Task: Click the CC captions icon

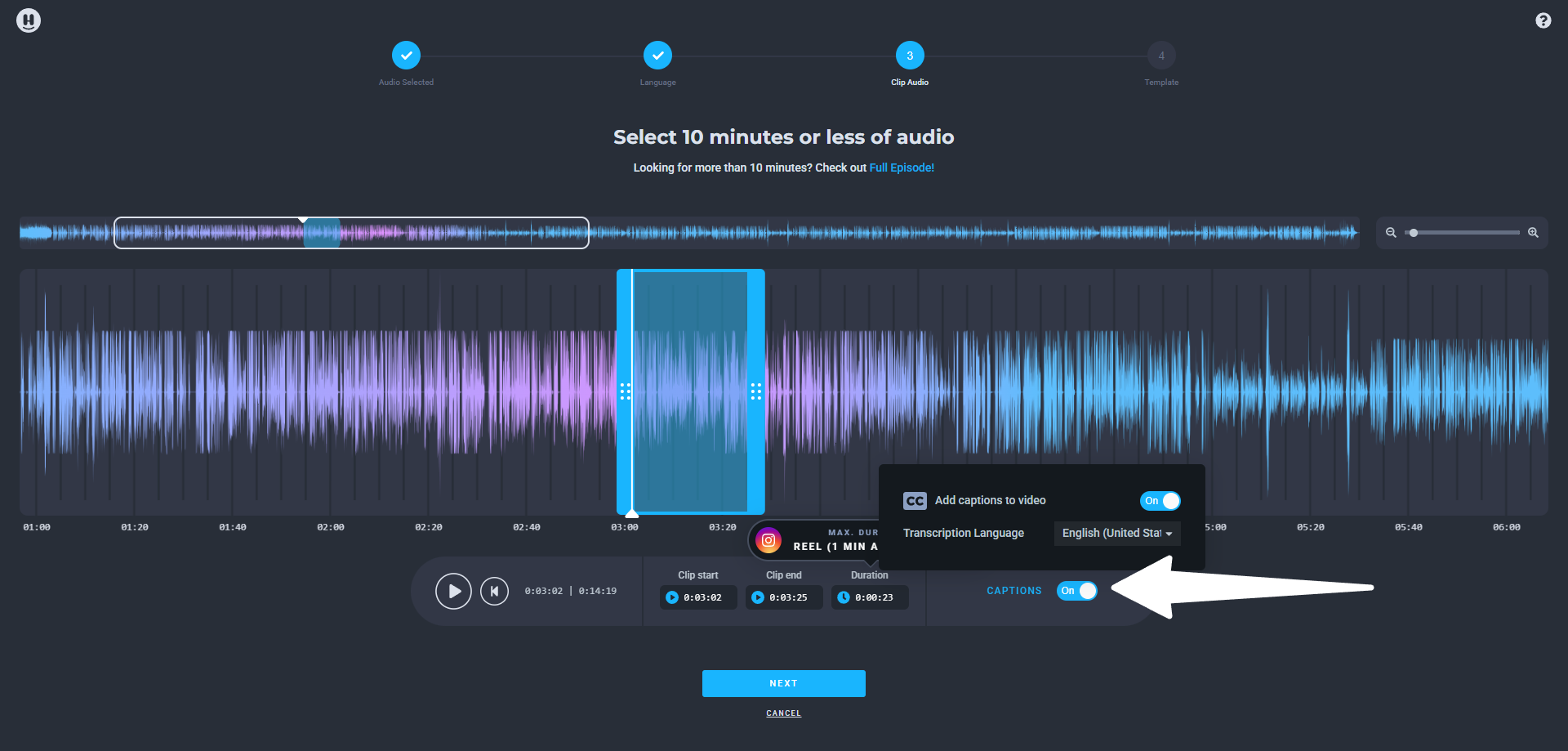Action: [915, 501]
